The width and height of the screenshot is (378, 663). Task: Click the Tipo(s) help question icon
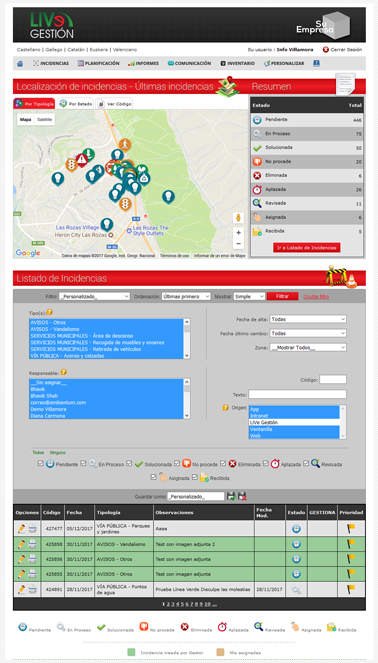(x=49, y=312)
